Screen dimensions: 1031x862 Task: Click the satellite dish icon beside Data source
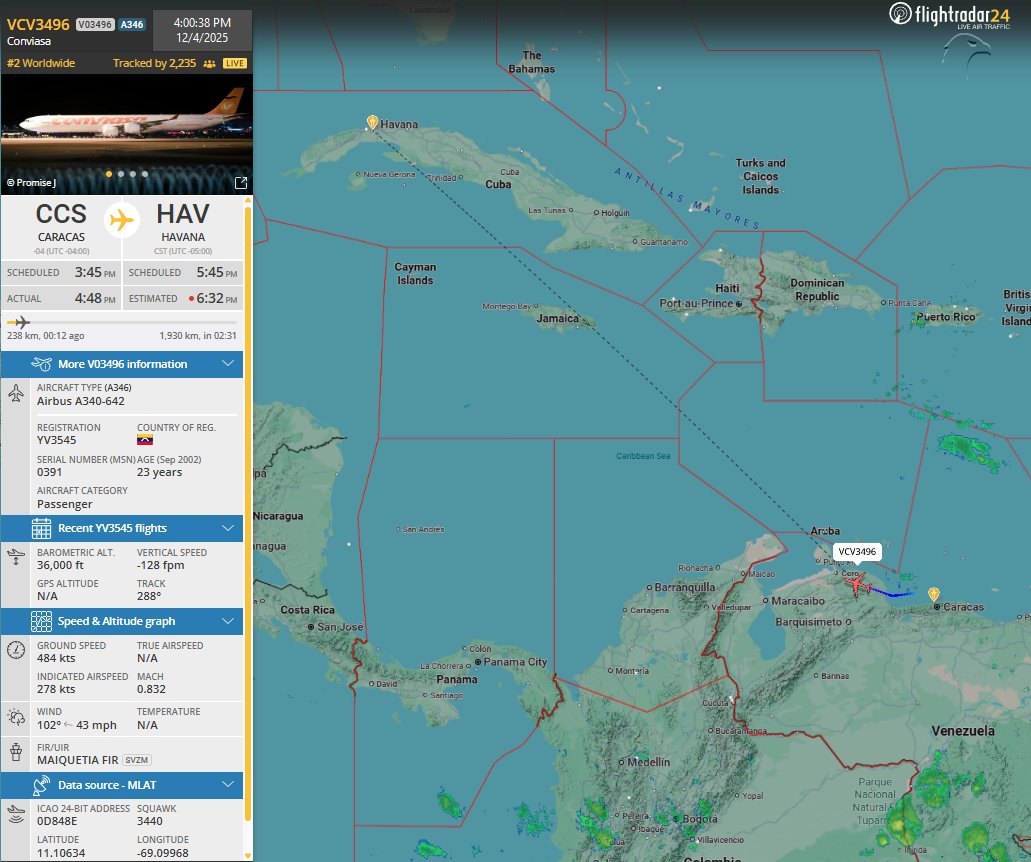(41, 784)
